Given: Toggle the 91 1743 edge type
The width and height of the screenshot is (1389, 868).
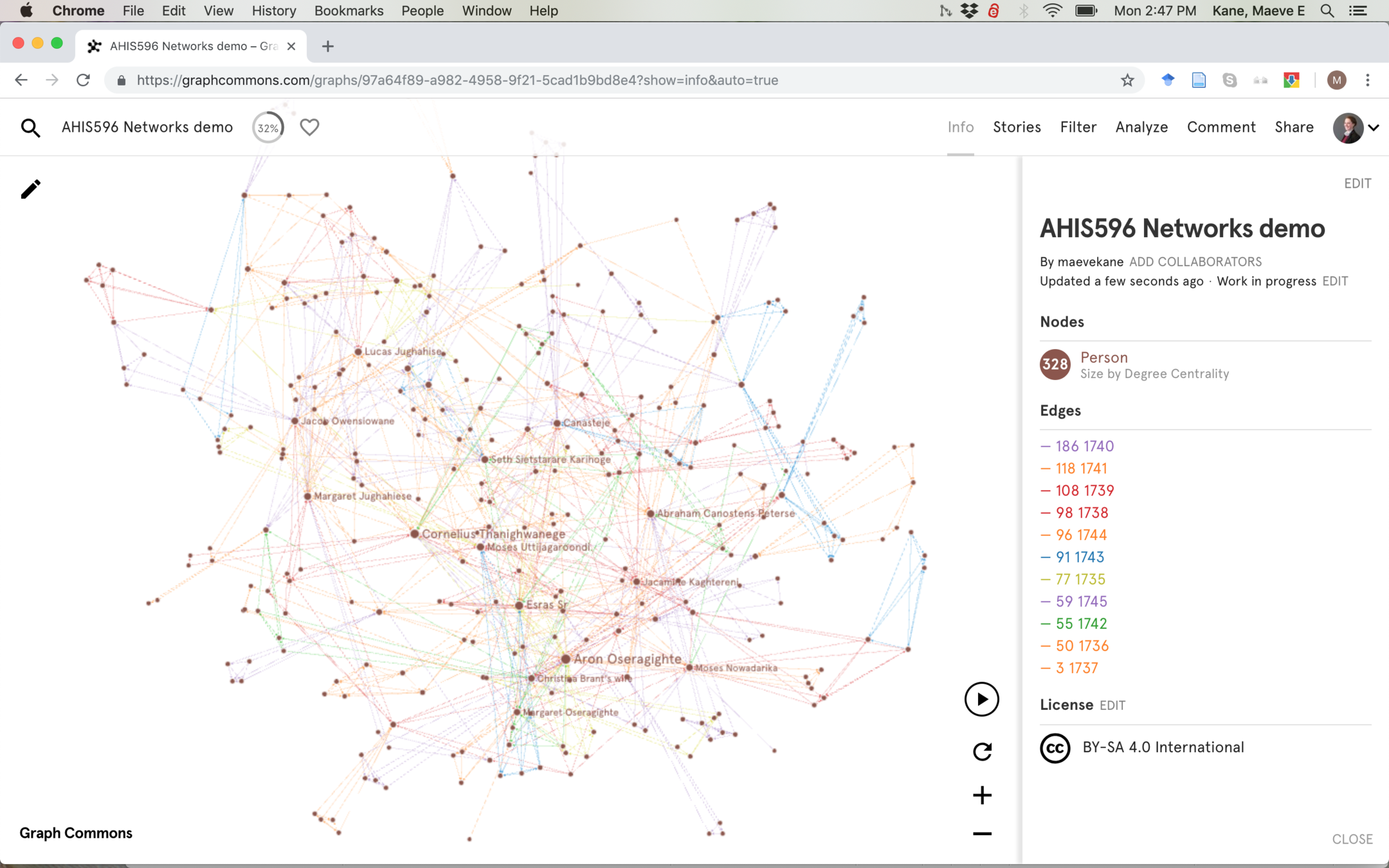Looking at the screenshot, I should [x=1080, y=557].
